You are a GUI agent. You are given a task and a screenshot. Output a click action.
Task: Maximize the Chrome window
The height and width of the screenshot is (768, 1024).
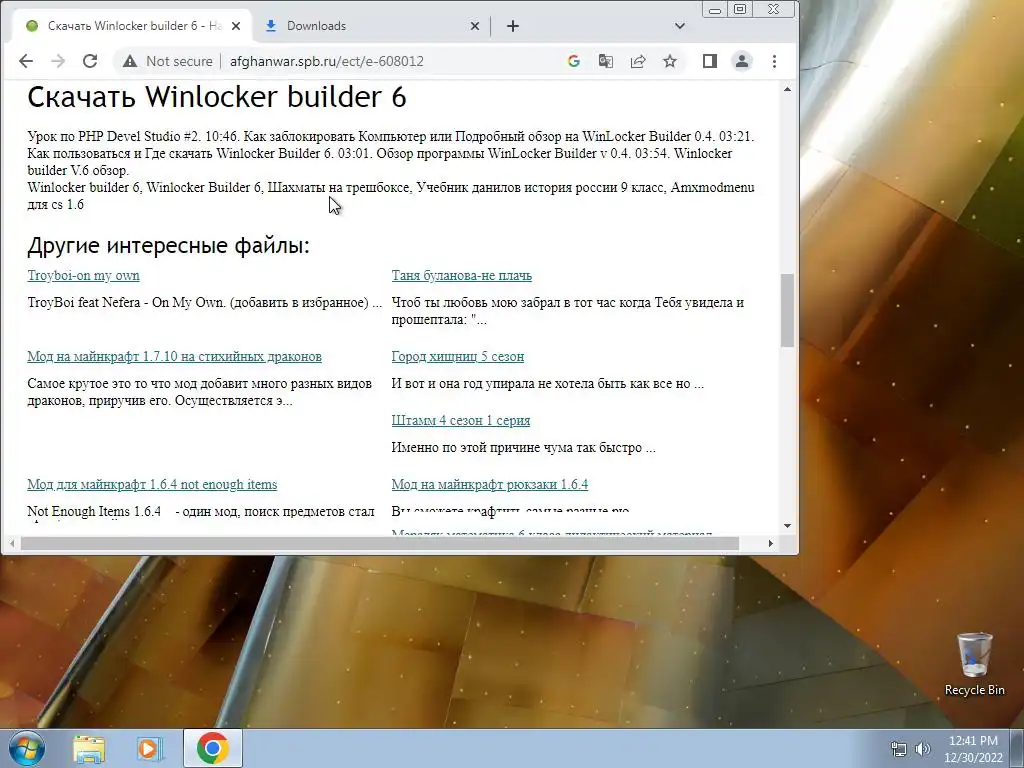tap(740, 9)
